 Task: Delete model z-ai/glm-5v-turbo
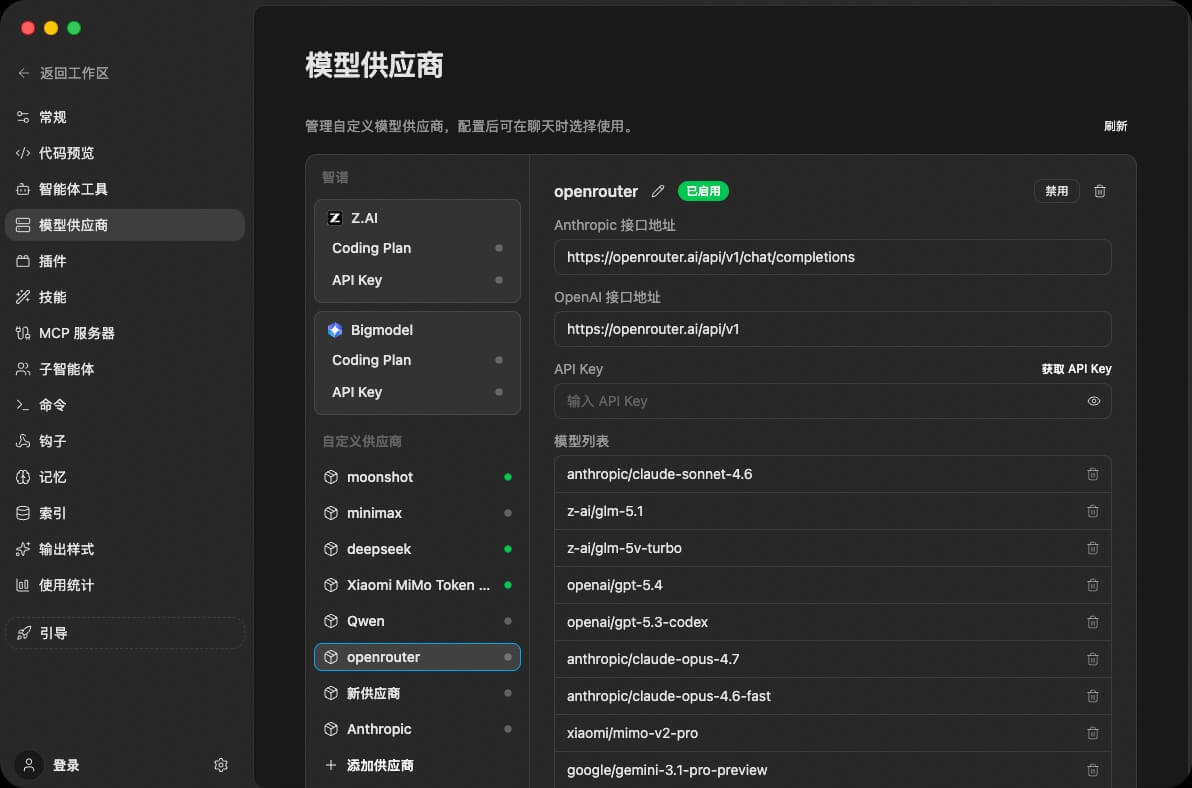point(1092,548)
